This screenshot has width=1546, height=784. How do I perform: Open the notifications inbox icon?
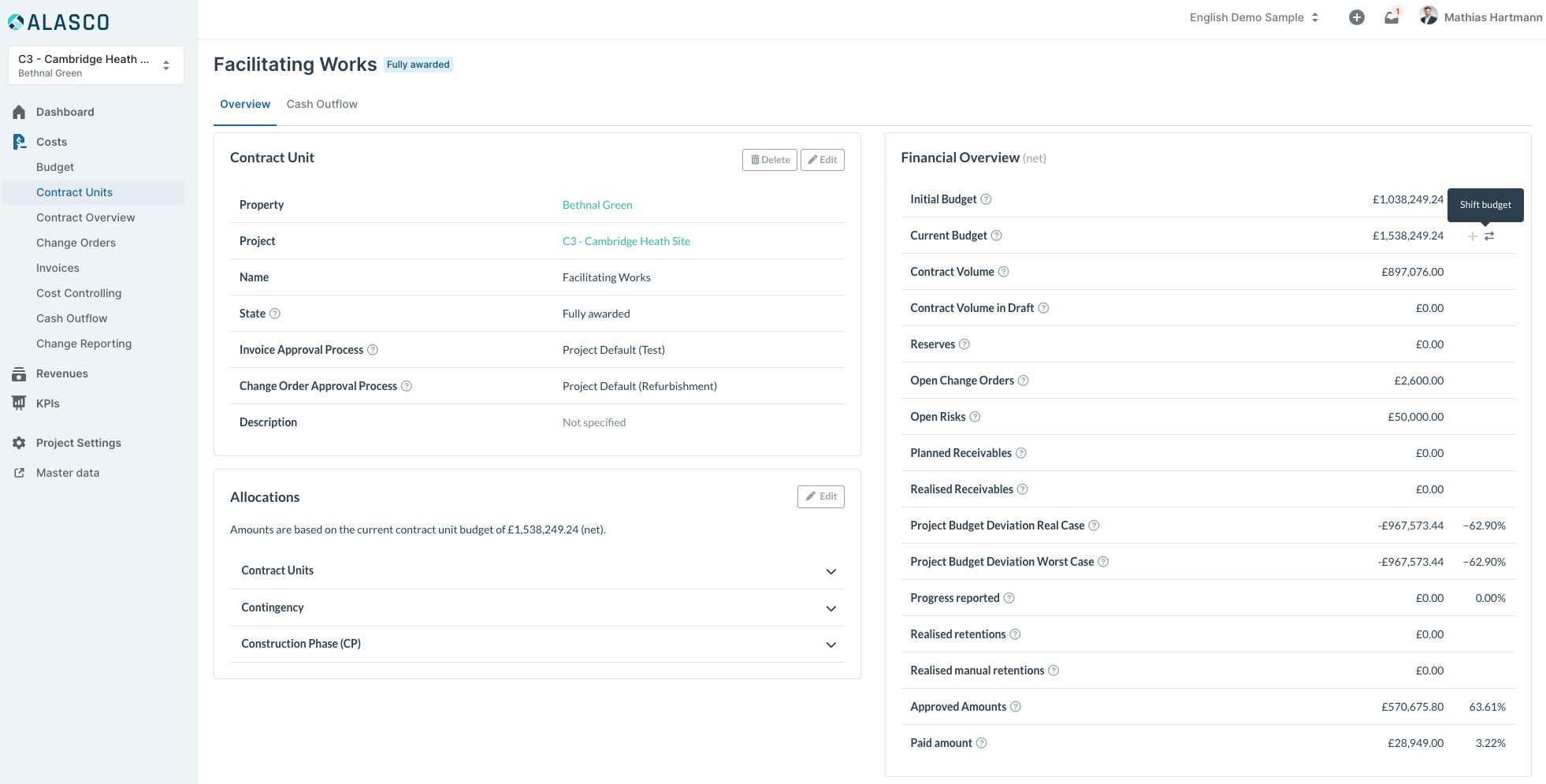[1392, 17]
